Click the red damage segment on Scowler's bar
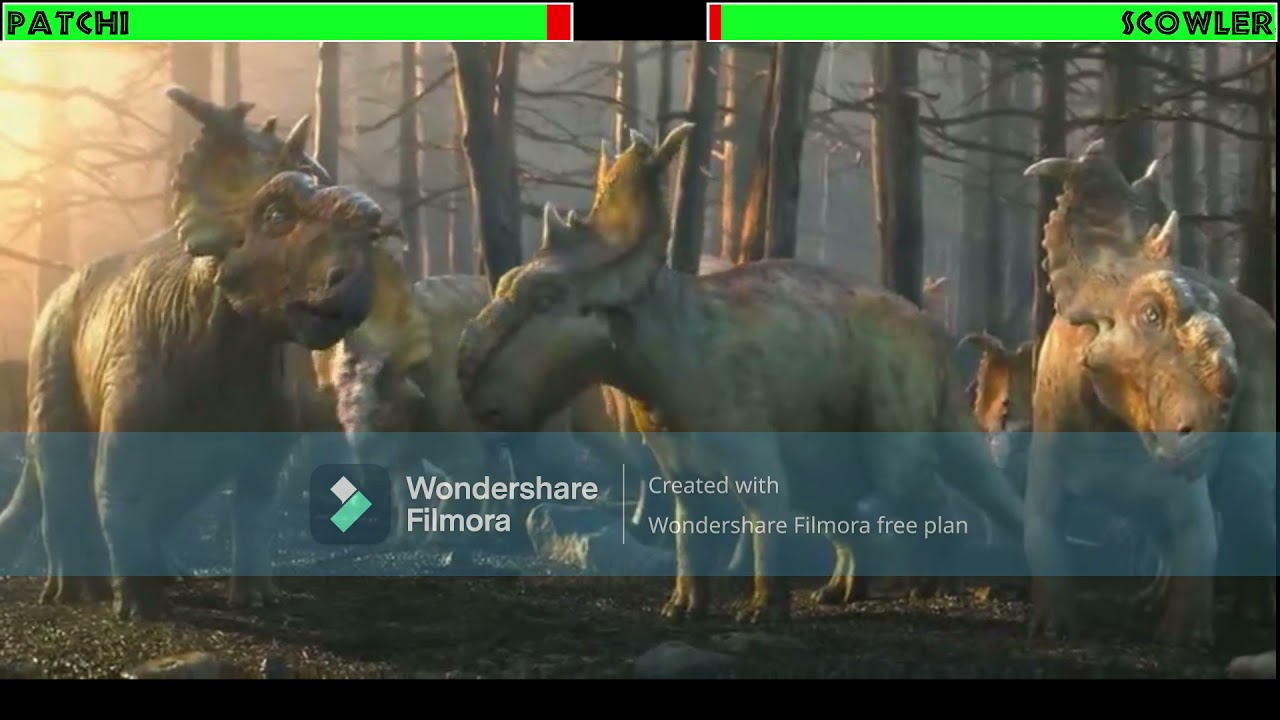Image resolution: width=1280 pixels, height=720 pixels. click(715, 22)
